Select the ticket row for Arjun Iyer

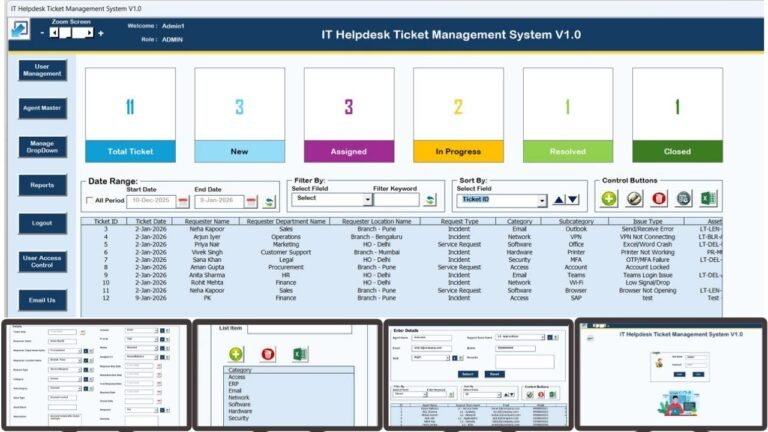[x=401, y=237]
